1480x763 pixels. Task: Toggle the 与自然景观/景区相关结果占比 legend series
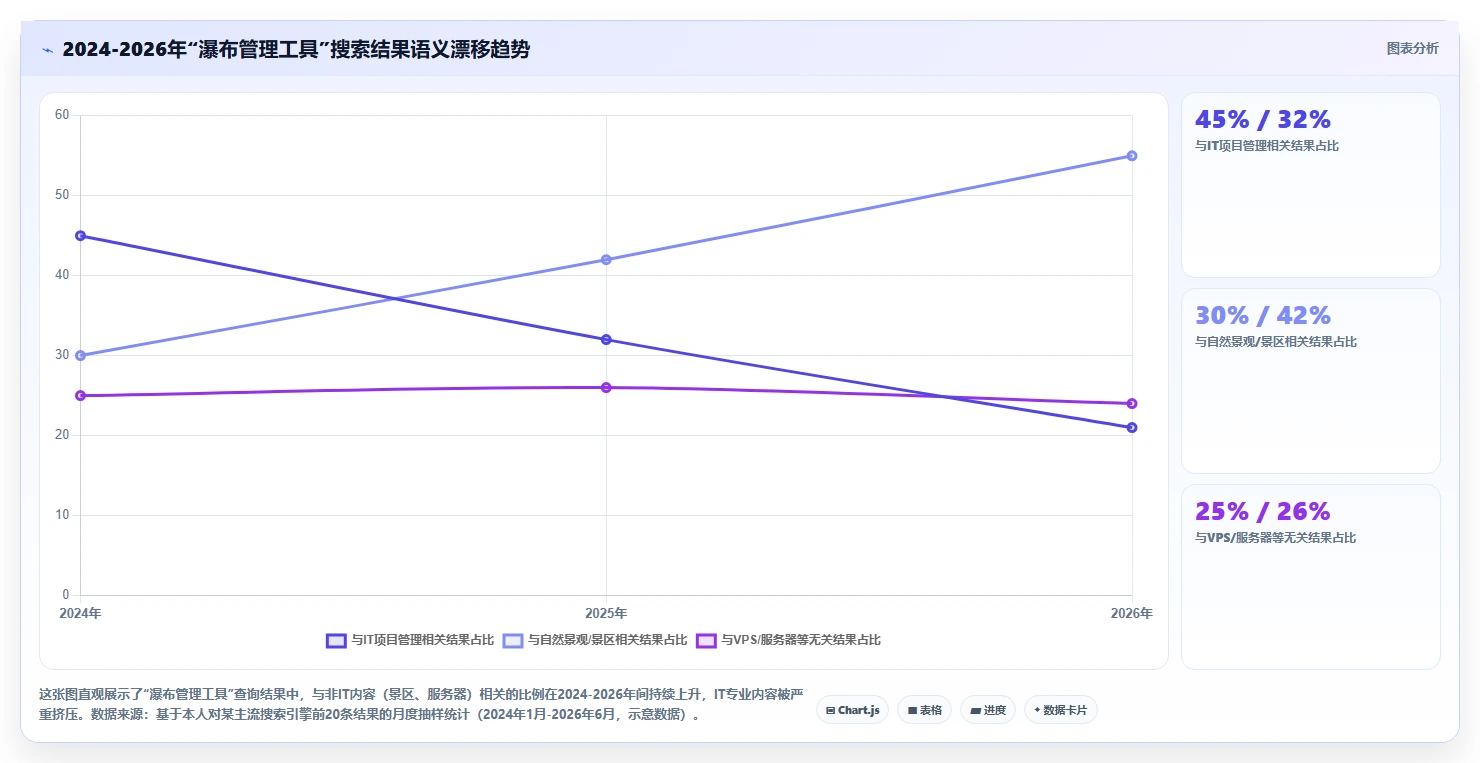tap(595, 640)
